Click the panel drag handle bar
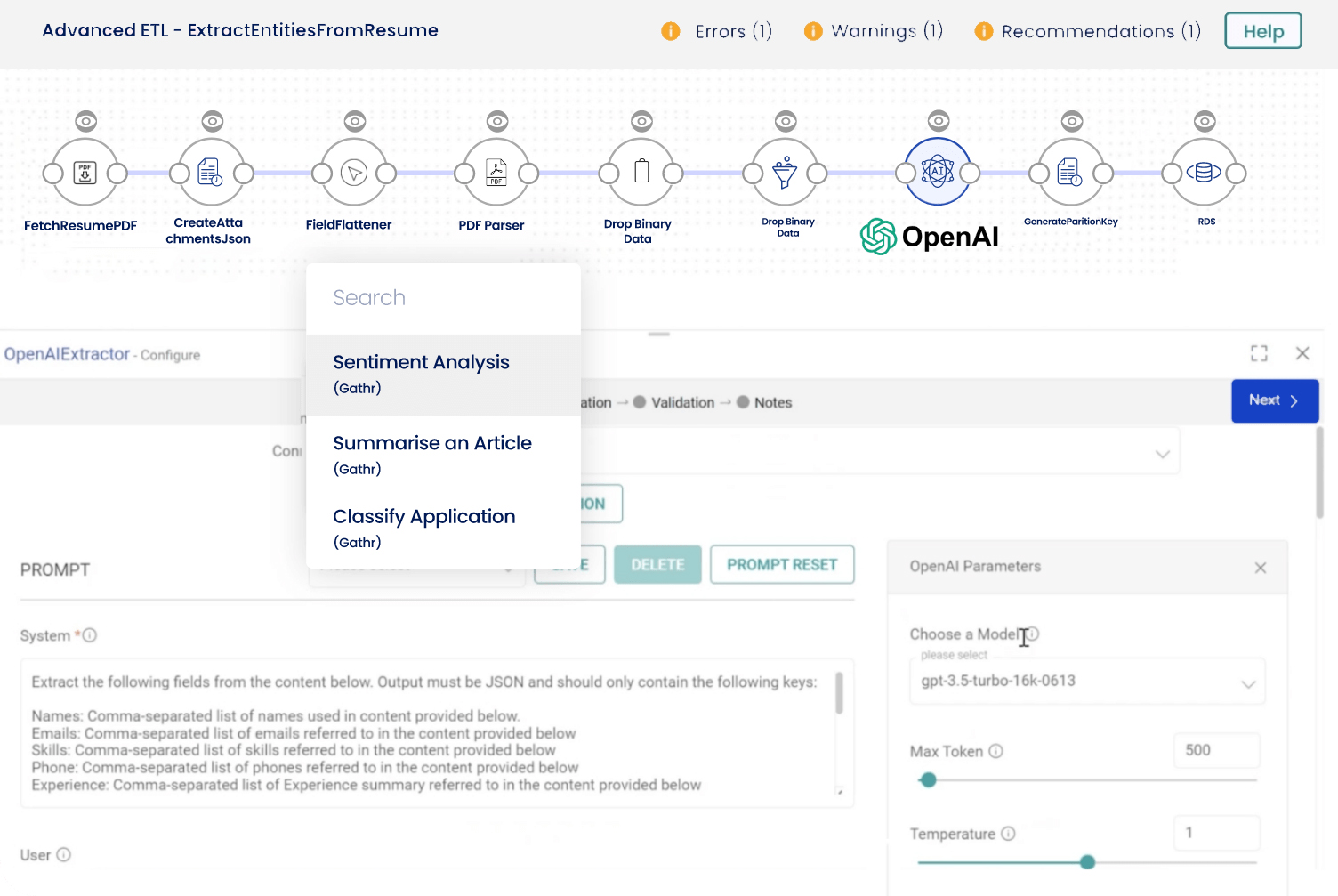1338x896 pixels. click(x=659, y=334)
